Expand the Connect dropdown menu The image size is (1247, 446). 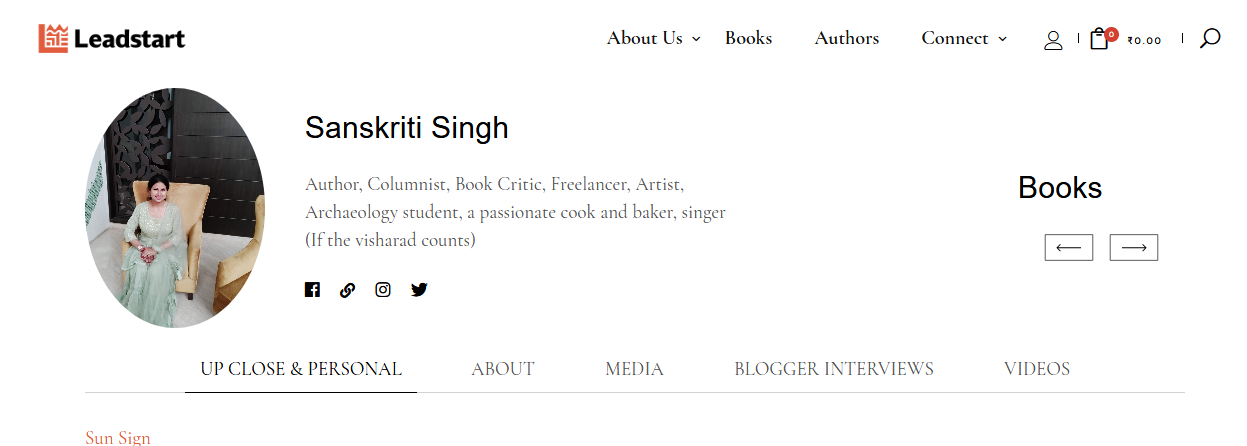(x=964, y=38)
